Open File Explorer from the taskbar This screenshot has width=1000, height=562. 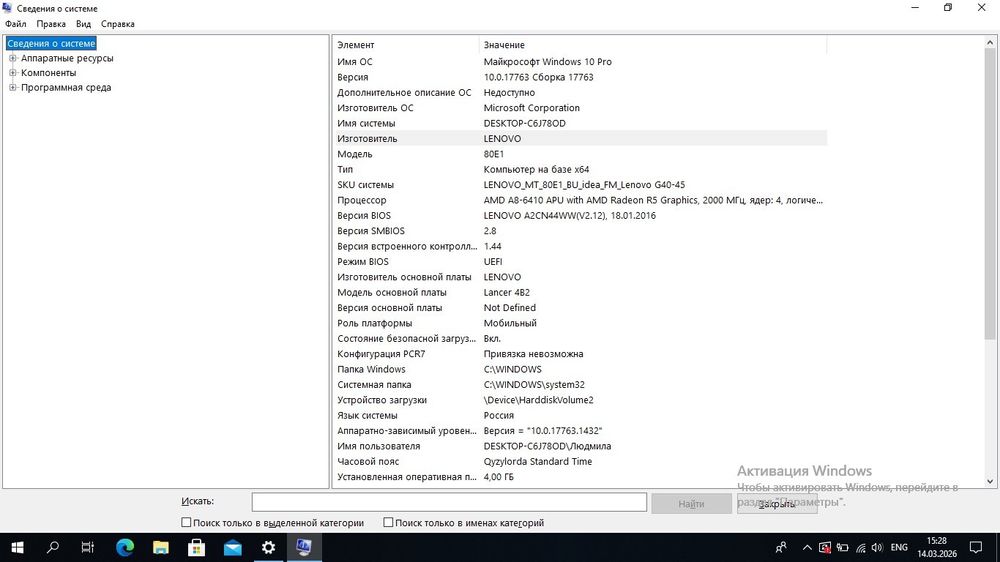coord(161,547)
